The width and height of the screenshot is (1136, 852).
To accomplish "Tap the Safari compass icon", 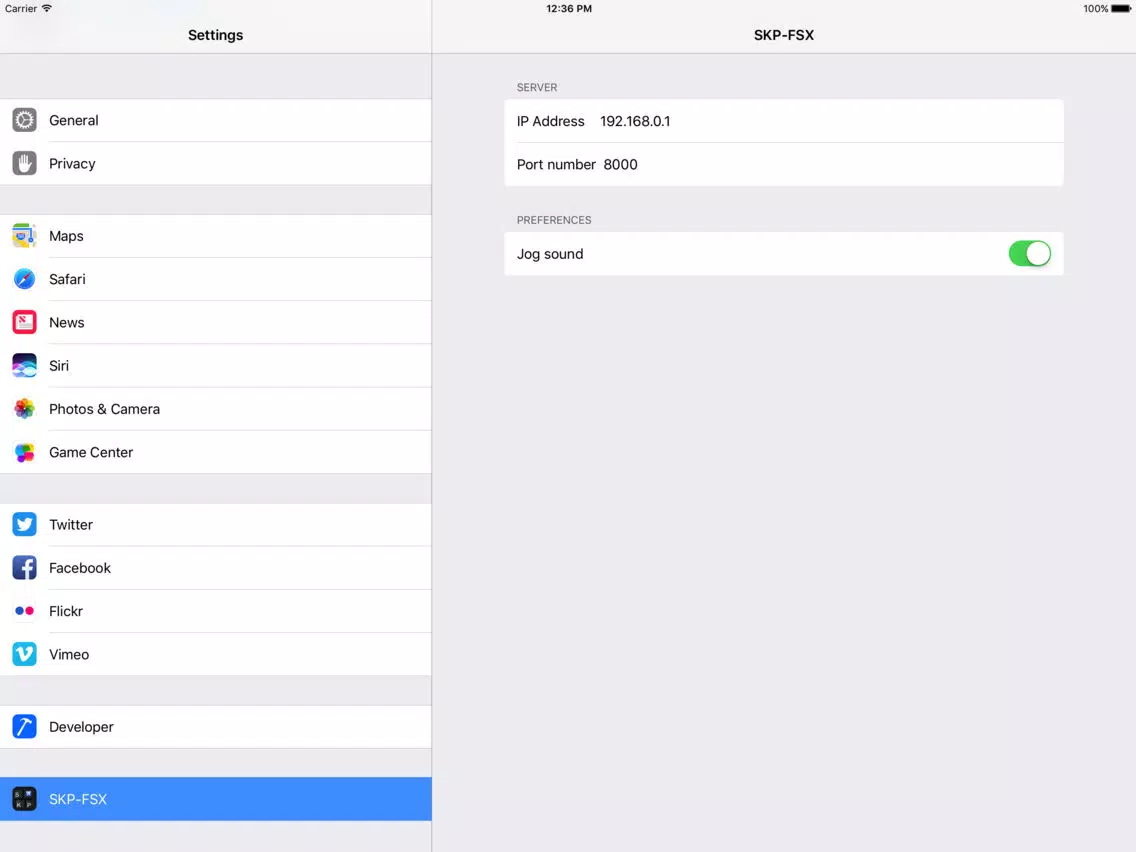I will pyautogui.click(x=25, y=279).
